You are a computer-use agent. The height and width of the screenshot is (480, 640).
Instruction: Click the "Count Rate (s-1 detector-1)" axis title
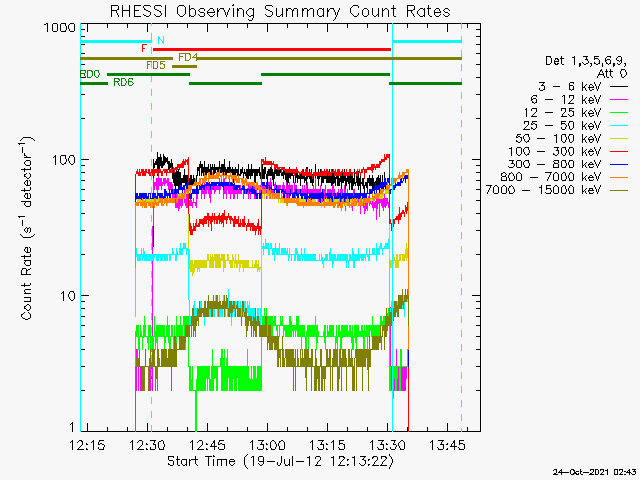click(x=27, y=229)
